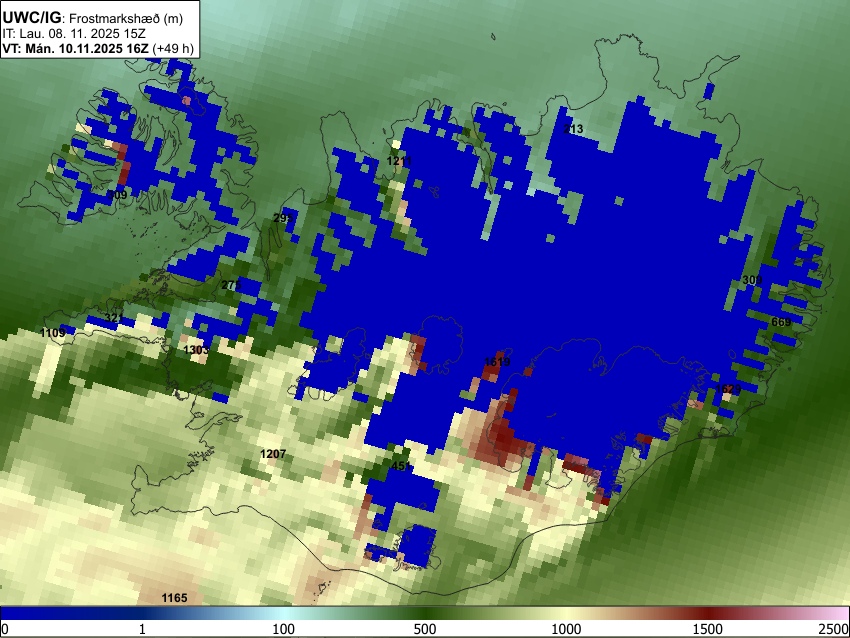Click the legend tick value 1
The width and height of the screenshot is (850, 638).
pos(142,629)
